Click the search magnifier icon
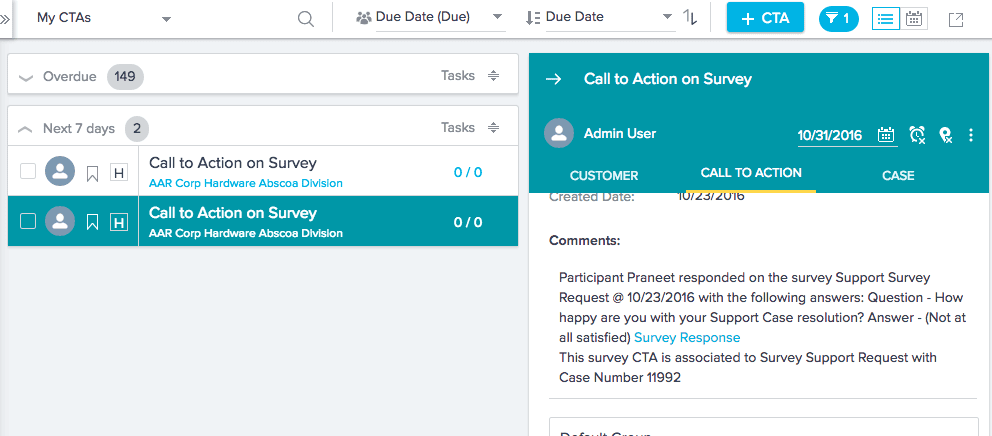 tap(306, 19)
